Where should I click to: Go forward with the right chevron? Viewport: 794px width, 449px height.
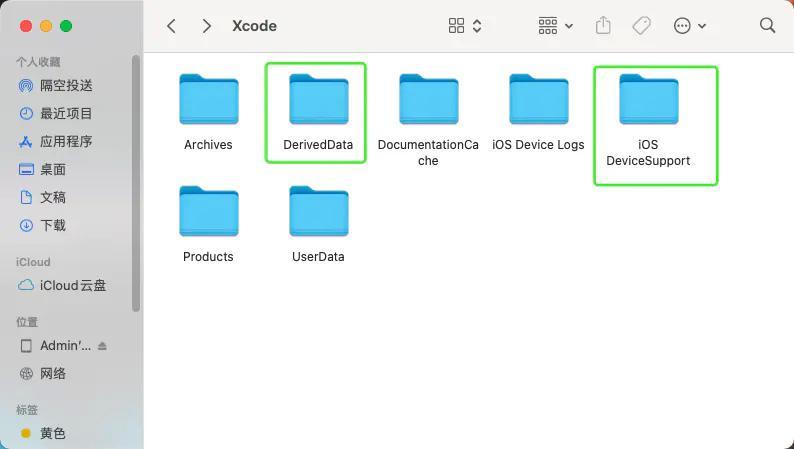click(206, 26)
